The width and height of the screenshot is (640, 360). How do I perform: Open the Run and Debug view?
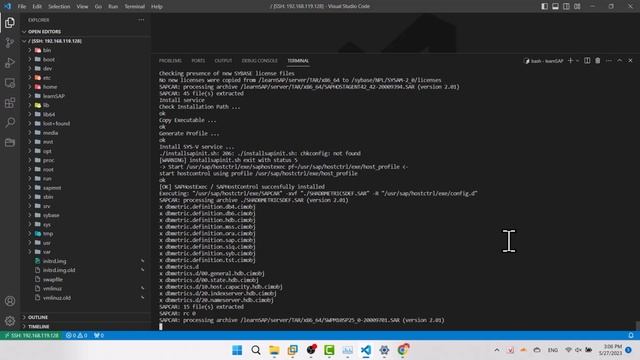pyautogui.click(x=10, y=62)
